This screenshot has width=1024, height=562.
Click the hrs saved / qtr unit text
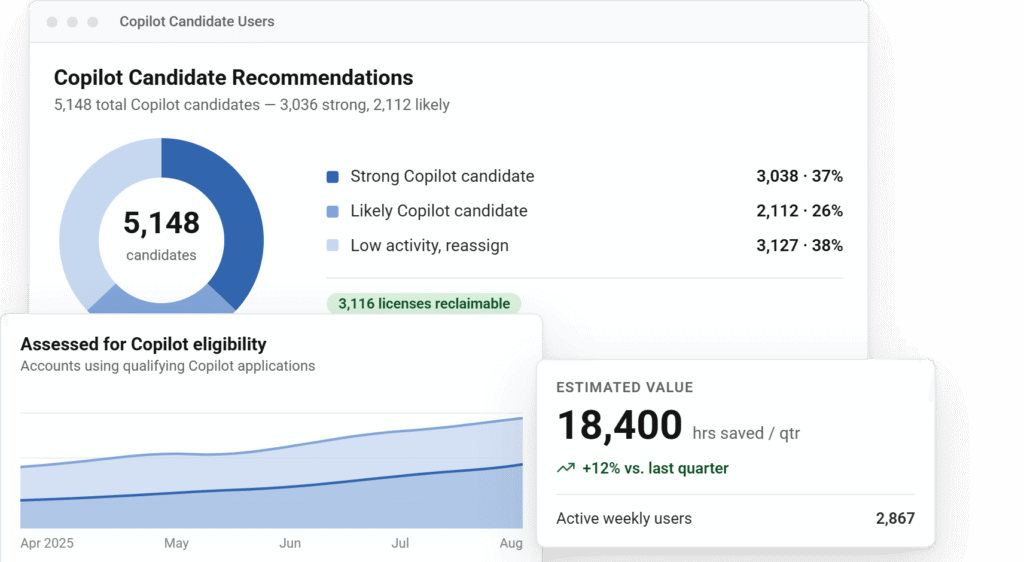746,433
